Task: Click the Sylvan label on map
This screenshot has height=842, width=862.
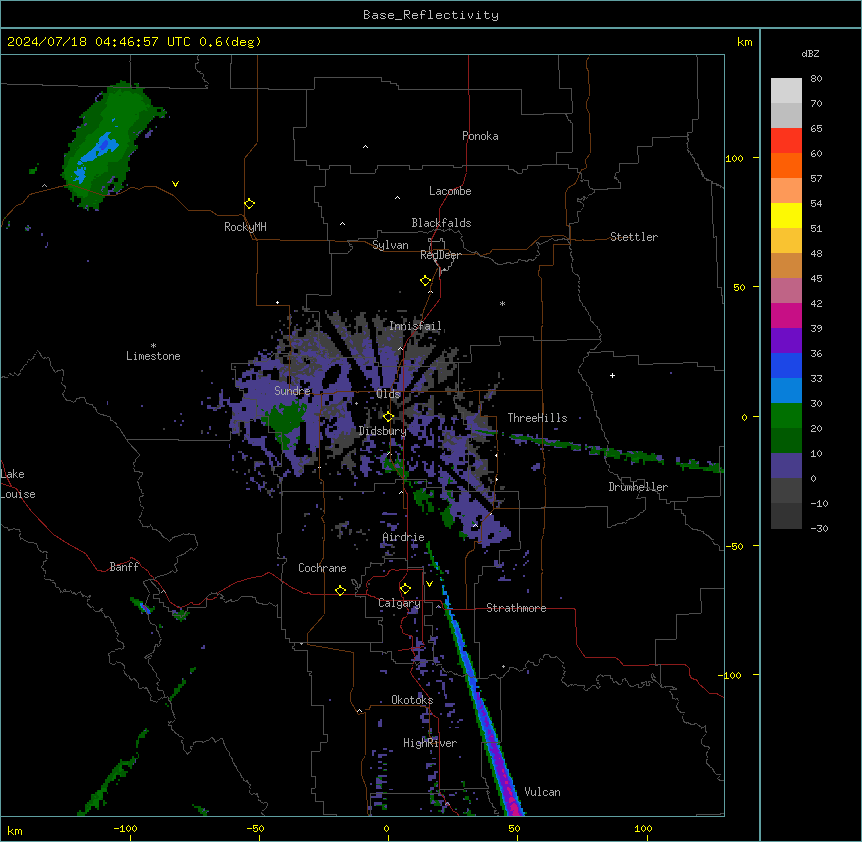Action: coord(390,245)
